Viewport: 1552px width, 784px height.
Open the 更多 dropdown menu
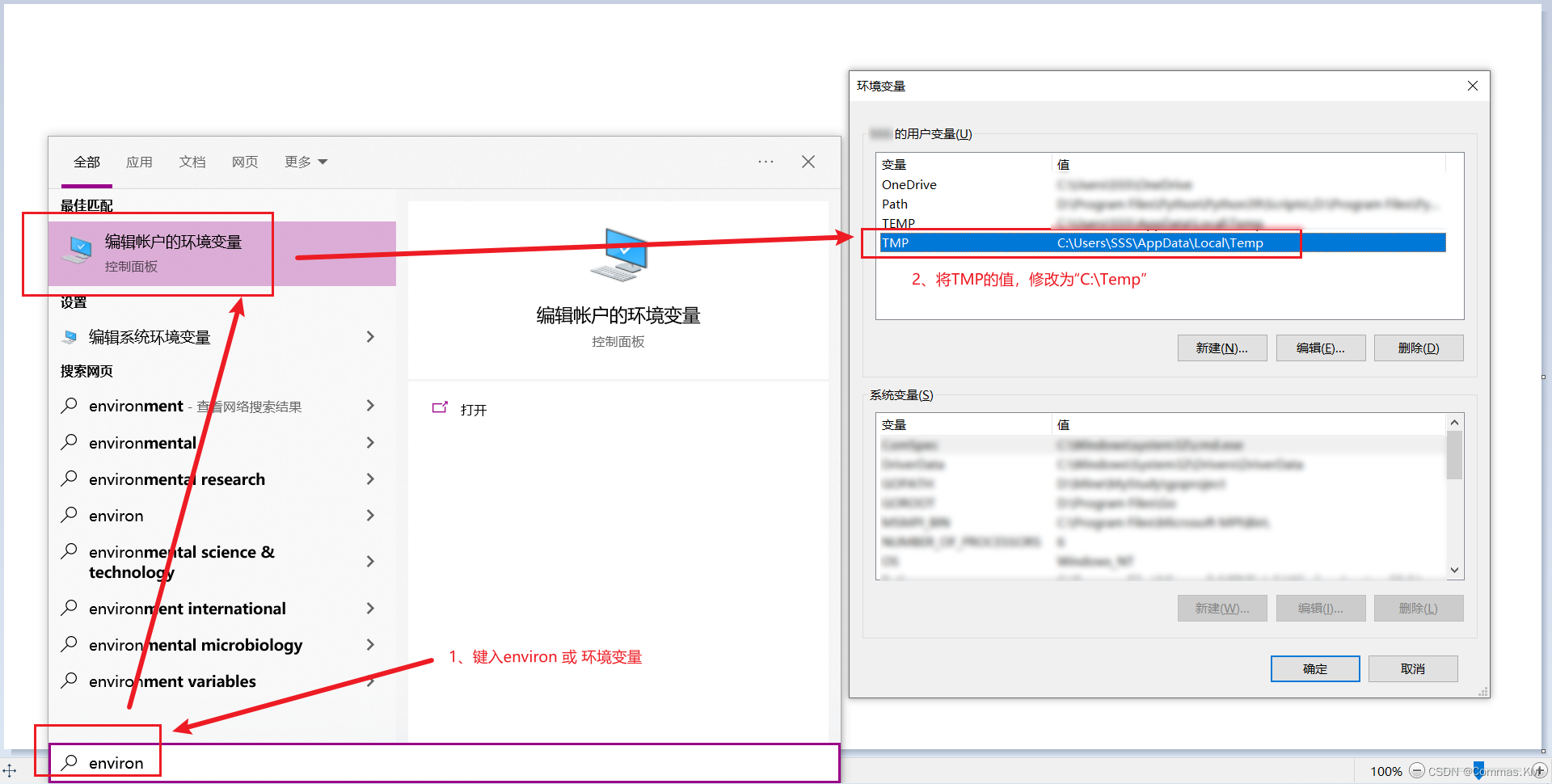305,162
